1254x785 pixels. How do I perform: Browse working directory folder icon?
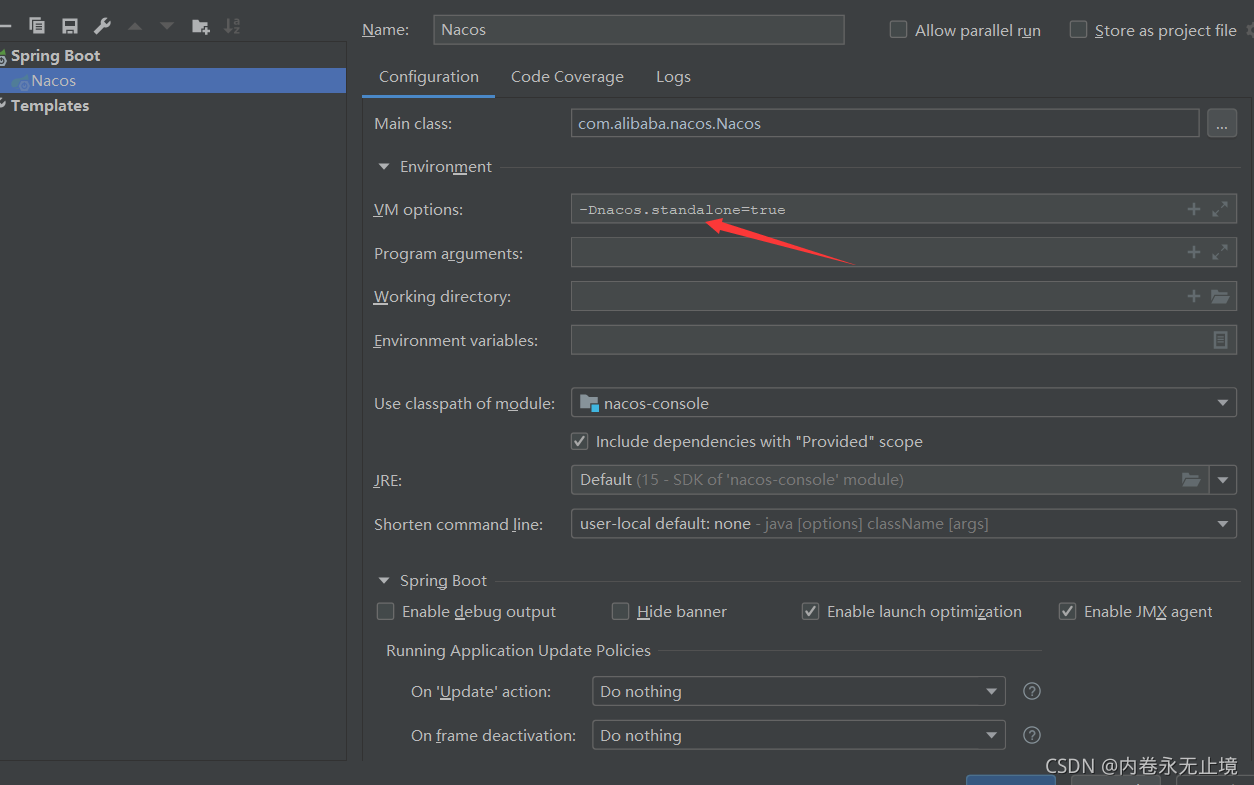point(1220,296)
